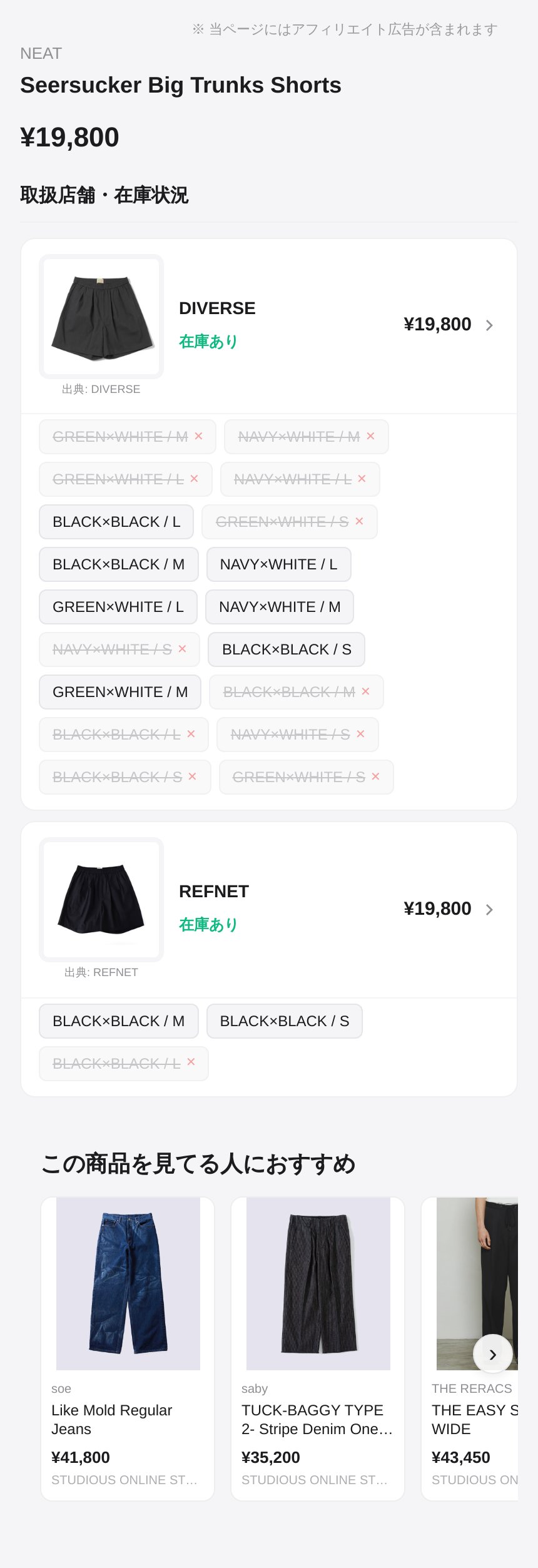Viewport: 538px width, 1568px height.
Task: Open DIVERSE store listing chevron arrow
Action: [x=489, y=325]
